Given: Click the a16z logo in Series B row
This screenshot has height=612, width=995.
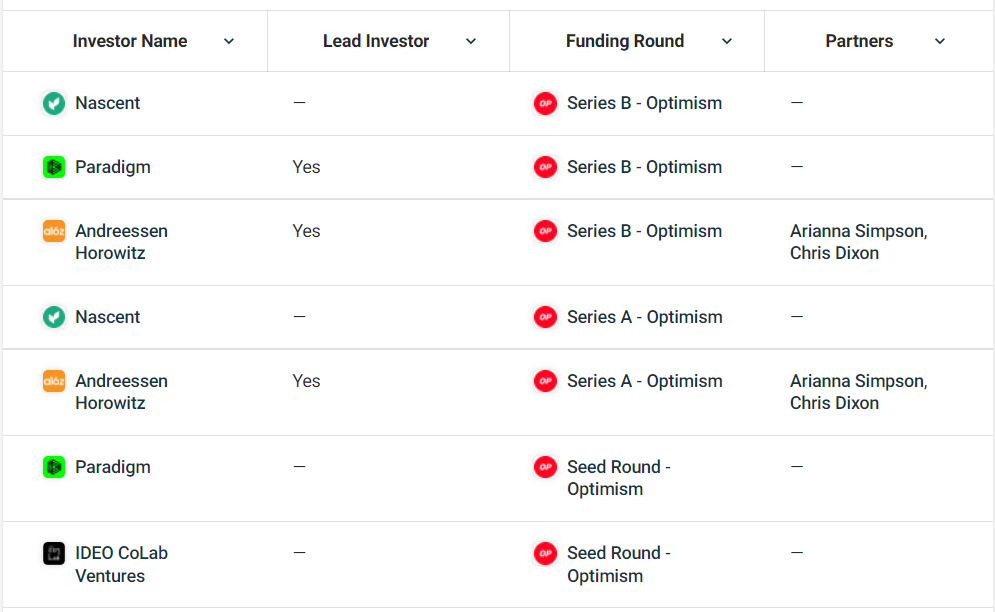Looking at the screenshot, I should pyautogui.click(x=54, y=231).
